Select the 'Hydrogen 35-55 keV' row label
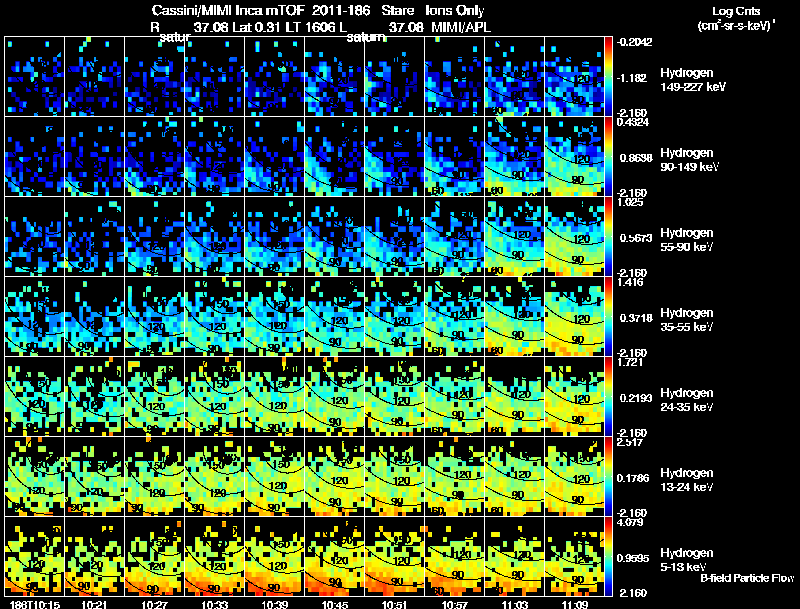 click(687, 320)
